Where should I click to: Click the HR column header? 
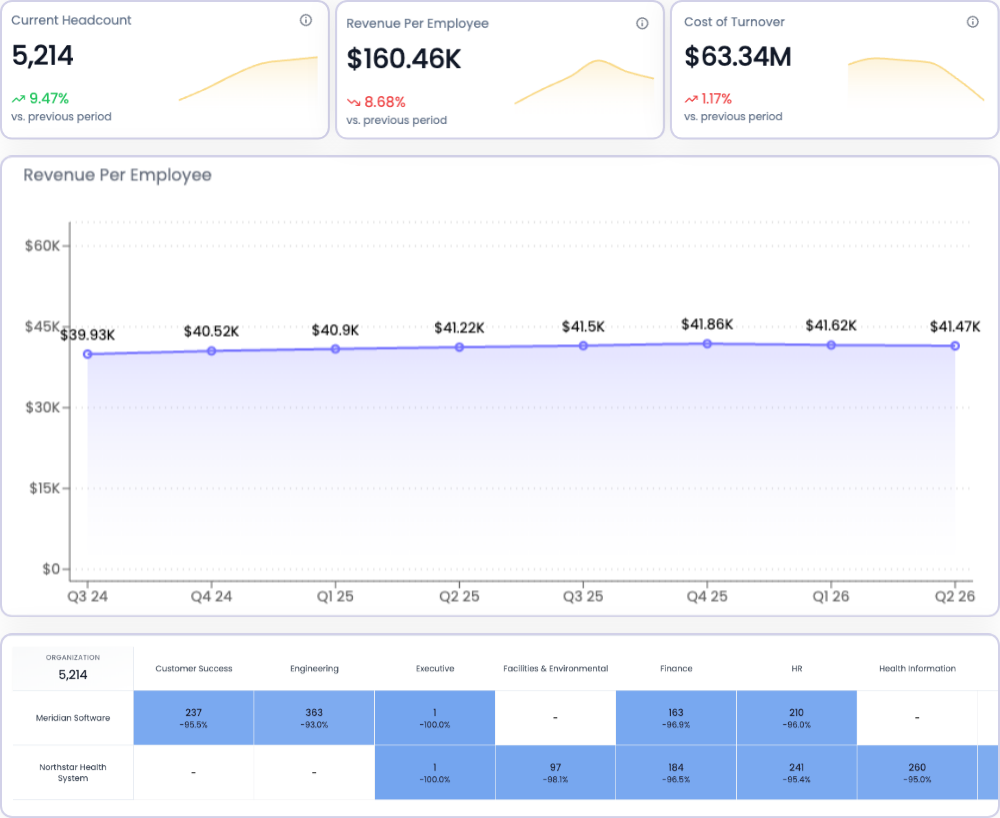(797, 669)
